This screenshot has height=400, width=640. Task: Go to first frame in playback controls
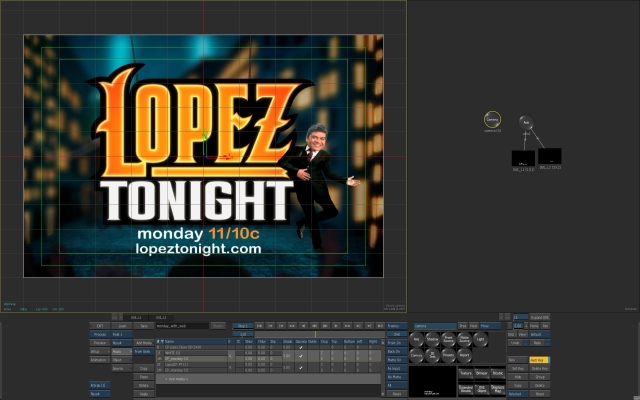point(259,326)
